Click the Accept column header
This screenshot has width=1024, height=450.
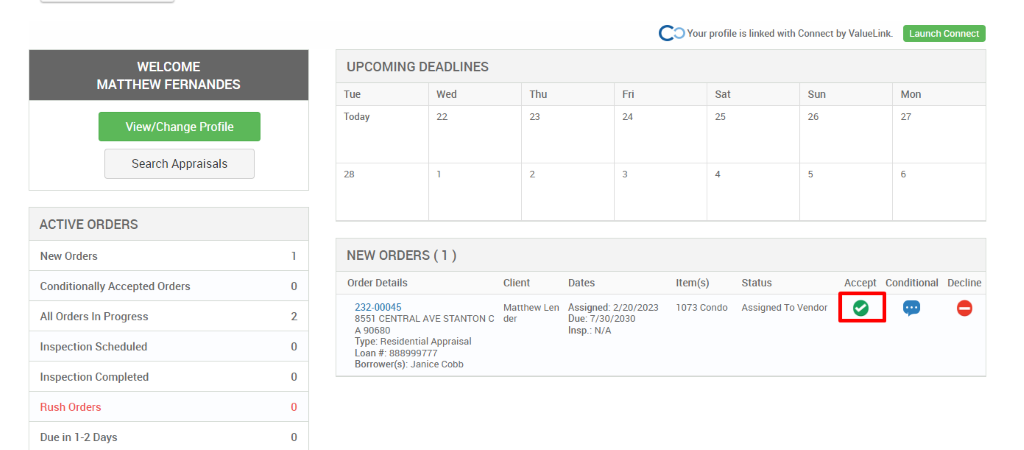pos(860,283)
